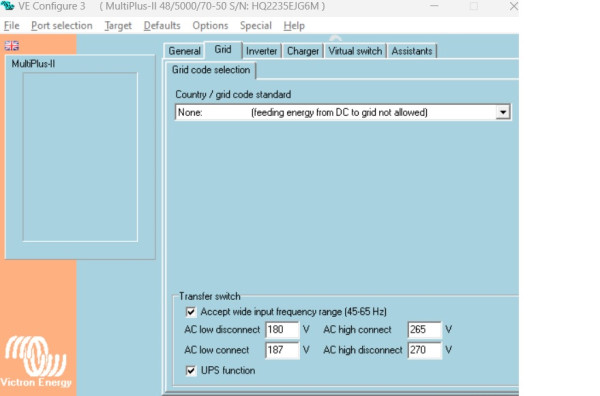Image resolution: width=600 pixels, height=396 pixels.
Task: Open the Virtual switch tab
Action: tap(355, 51)
